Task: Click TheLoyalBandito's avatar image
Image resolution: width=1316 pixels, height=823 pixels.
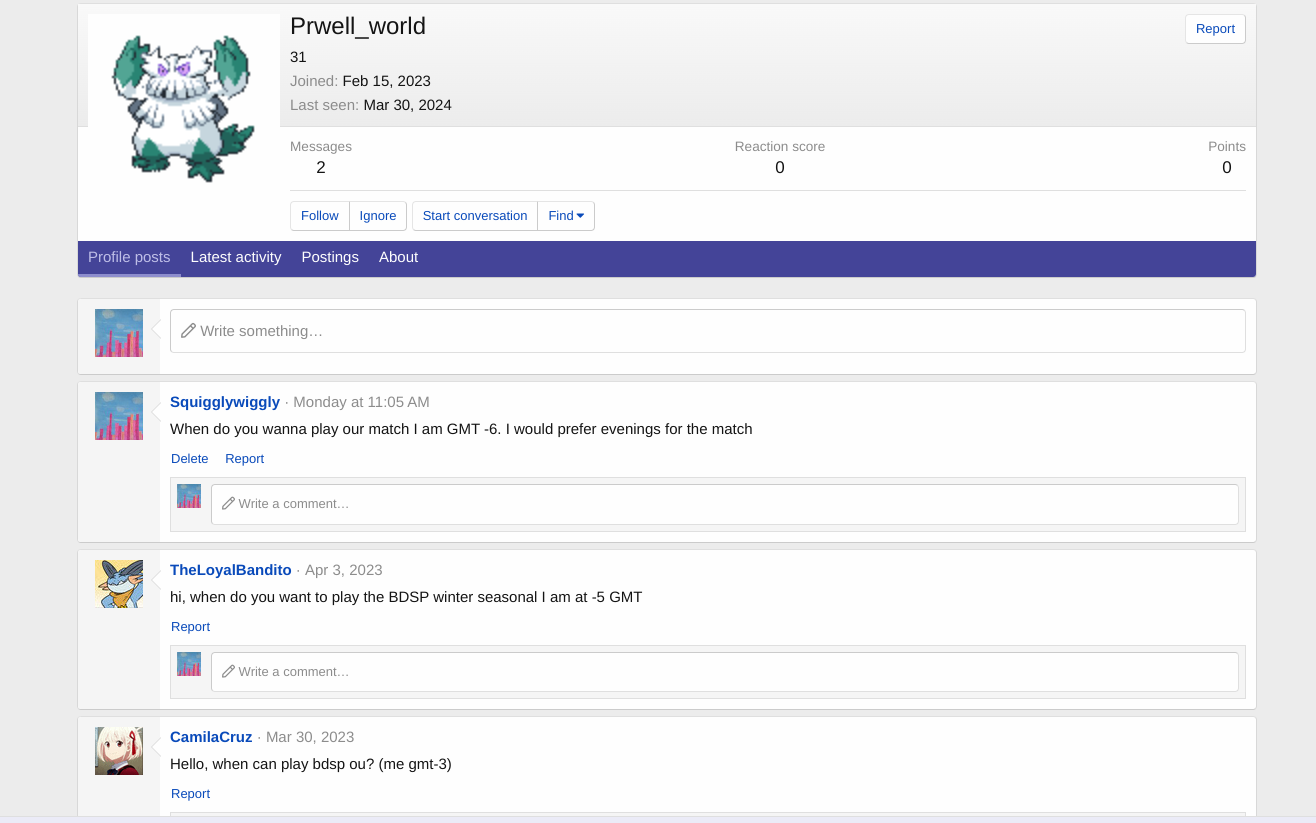Action: pos(119,584)
